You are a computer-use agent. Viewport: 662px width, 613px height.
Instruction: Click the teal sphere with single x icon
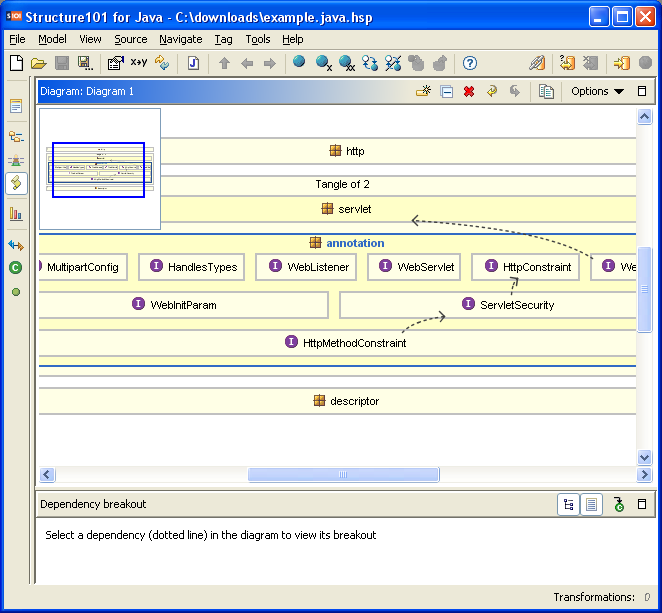coord(323,63)
